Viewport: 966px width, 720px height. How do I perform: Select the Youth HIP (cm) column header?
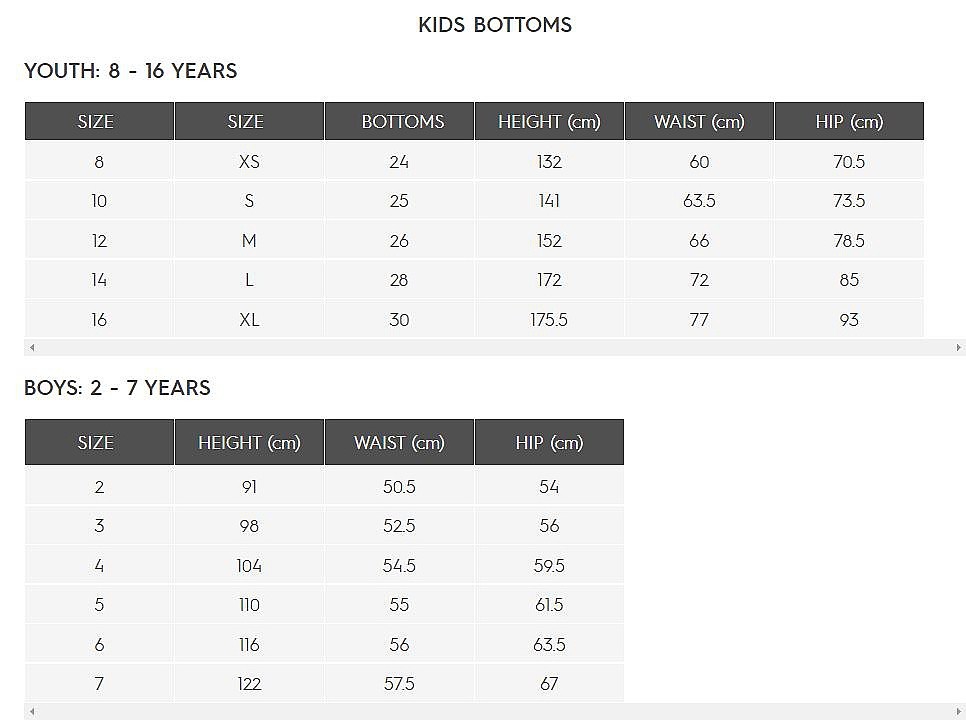(849, 121)
